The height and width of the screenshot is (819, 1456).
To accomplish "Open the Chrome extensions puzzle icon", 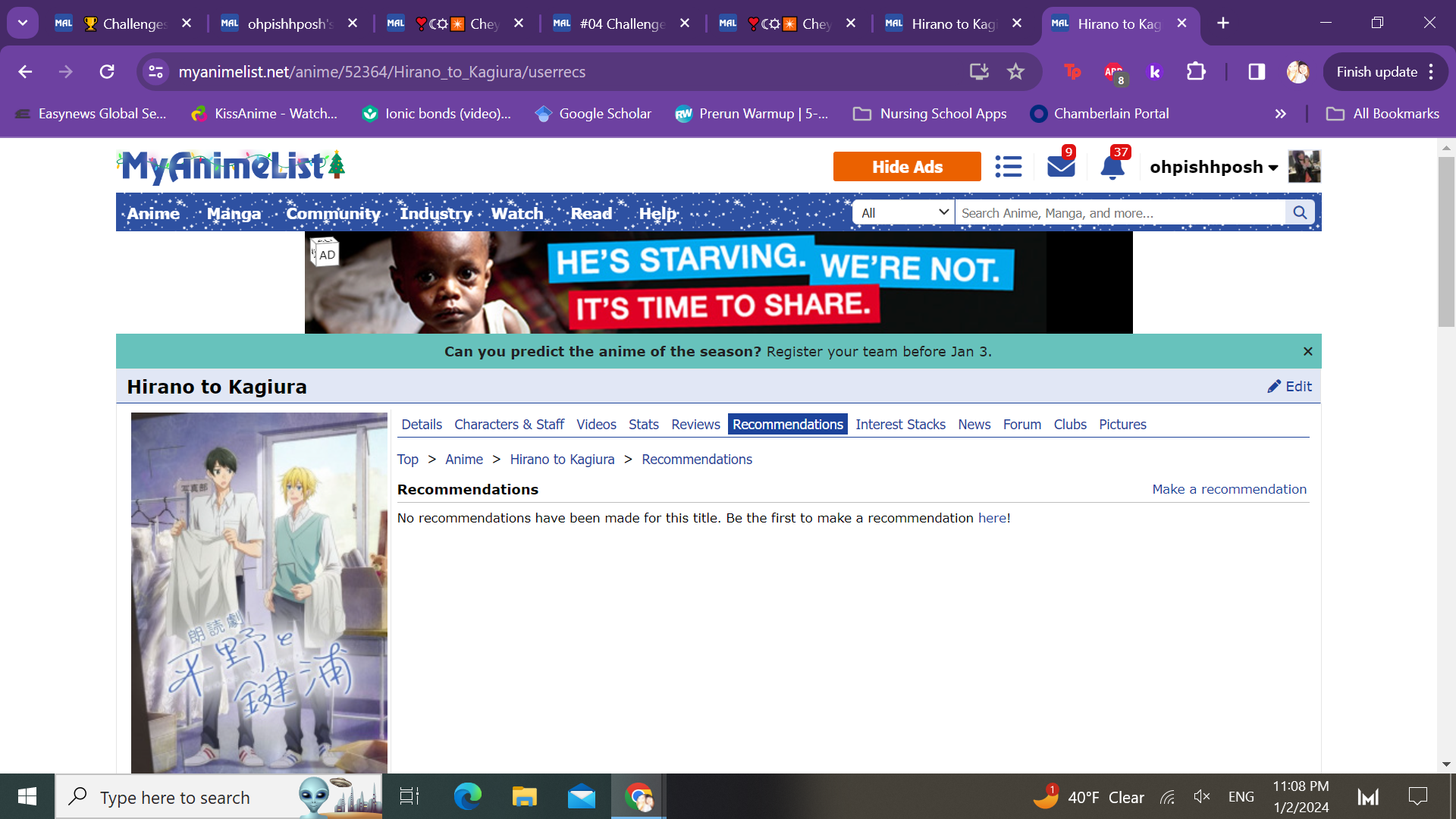I will pos(1196,72).
